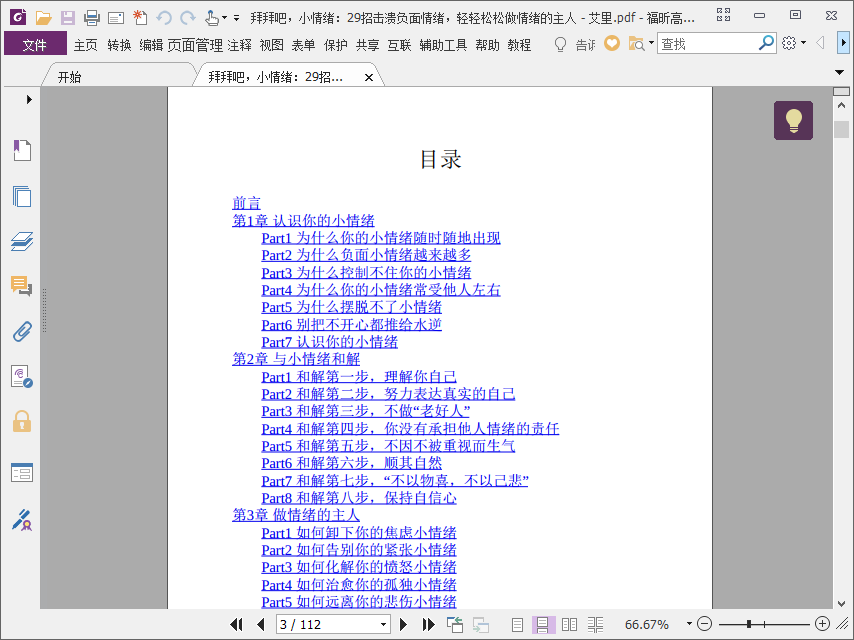This screenshot has width=854, height=640.
Task: Go to the first page
Action: pyautogui.click(x=237, y=624)
